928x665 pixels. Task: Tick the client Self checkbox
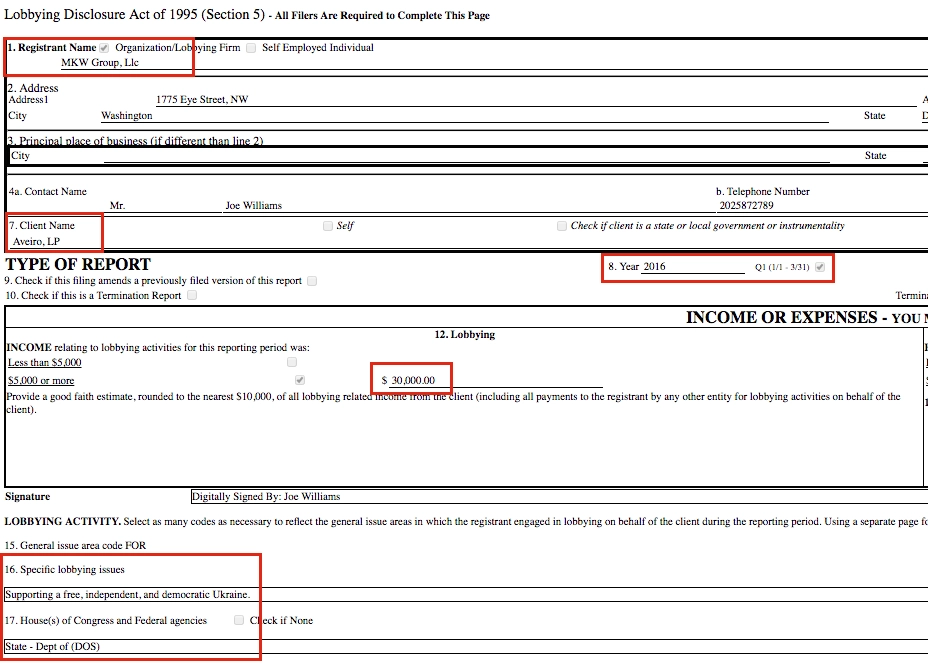(x=328, y=226)
